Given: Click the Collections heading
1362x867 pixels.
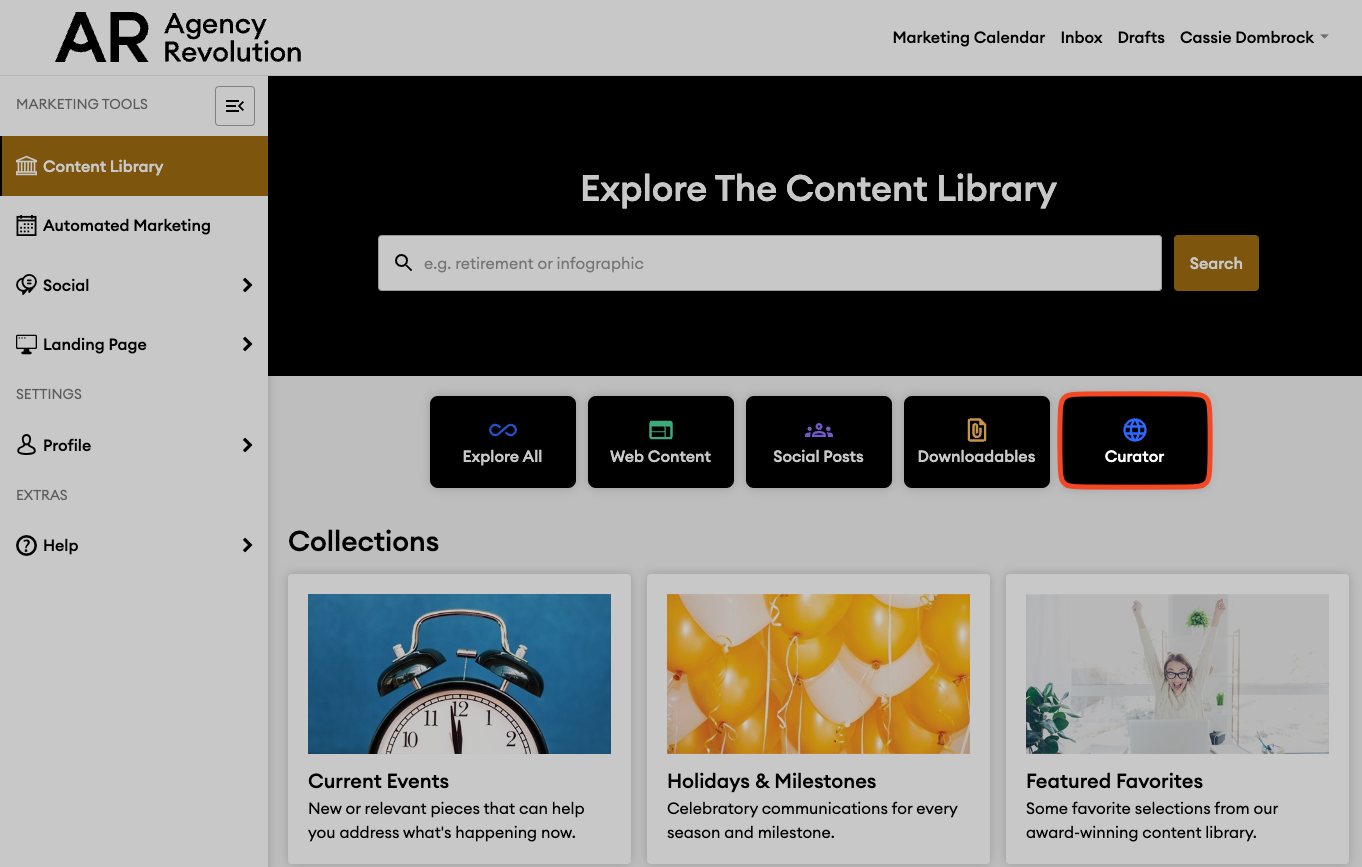Looking at the screenshot, I should tap(364, 541).
